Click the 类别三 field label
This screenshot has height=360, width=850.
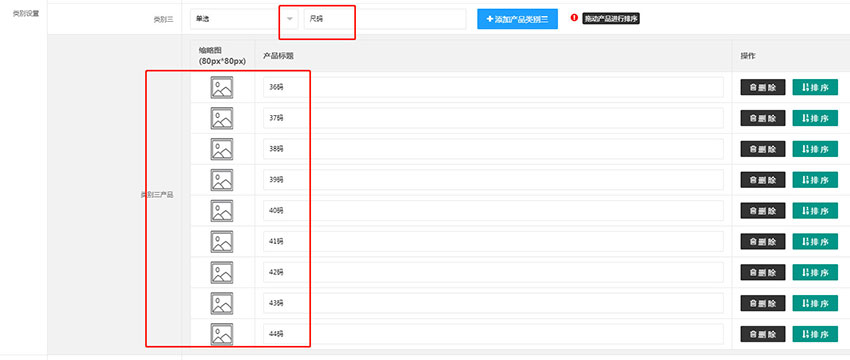[x=163, y=19]
